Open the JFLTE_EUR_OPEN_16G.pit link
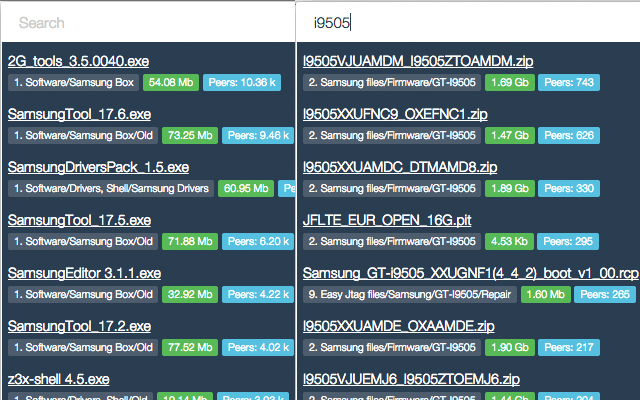This screenshot has width=640, height=400. [x=387, y=220]
